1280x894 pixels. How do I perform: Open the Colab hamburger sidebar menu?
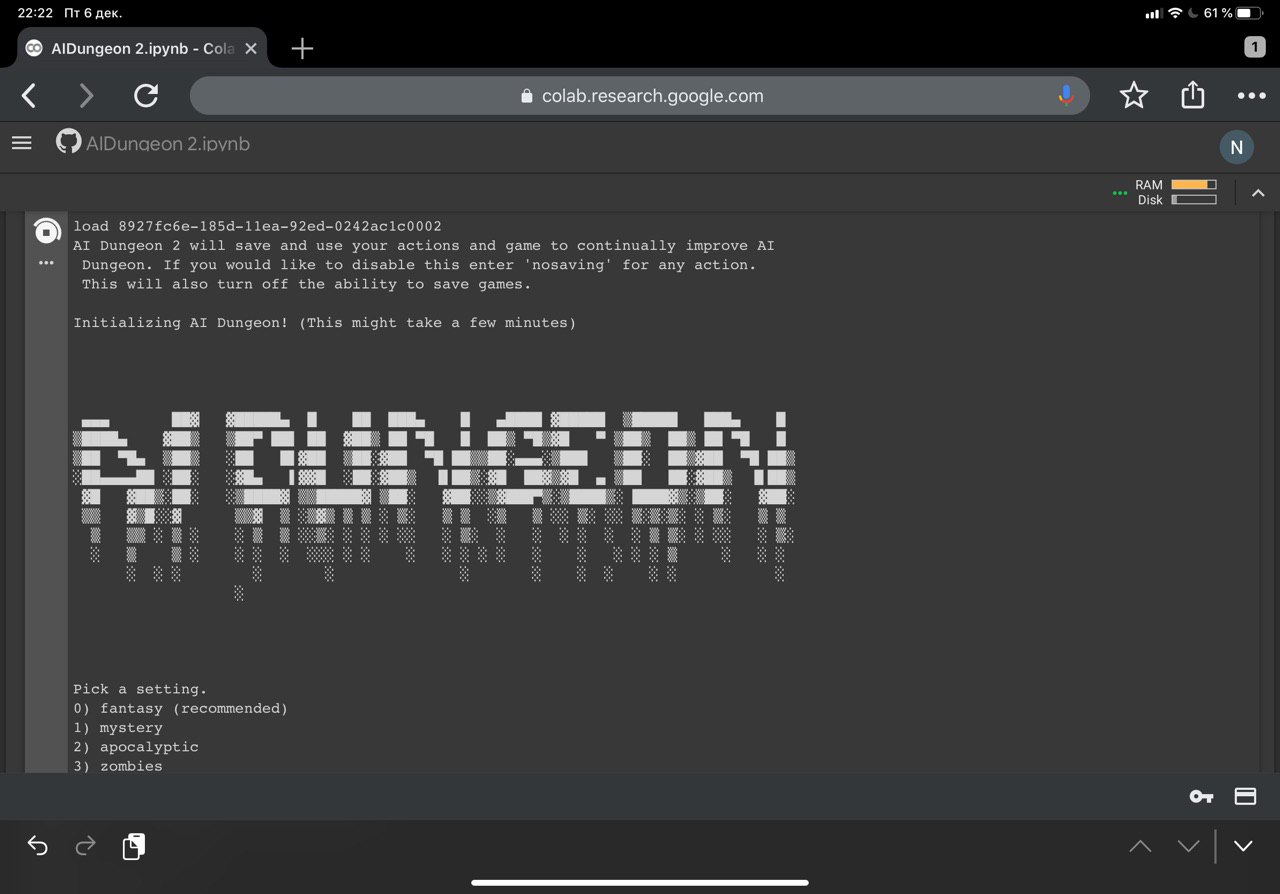(x=22, y=143)
